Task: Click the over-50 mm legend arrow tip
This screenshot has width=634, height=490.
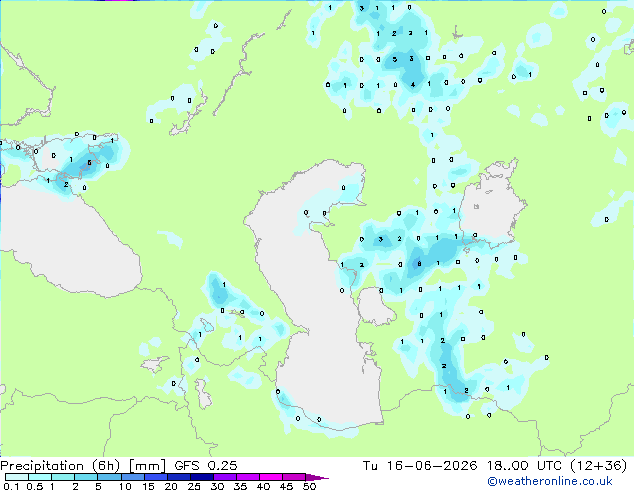Action: [x=317, y=477]
